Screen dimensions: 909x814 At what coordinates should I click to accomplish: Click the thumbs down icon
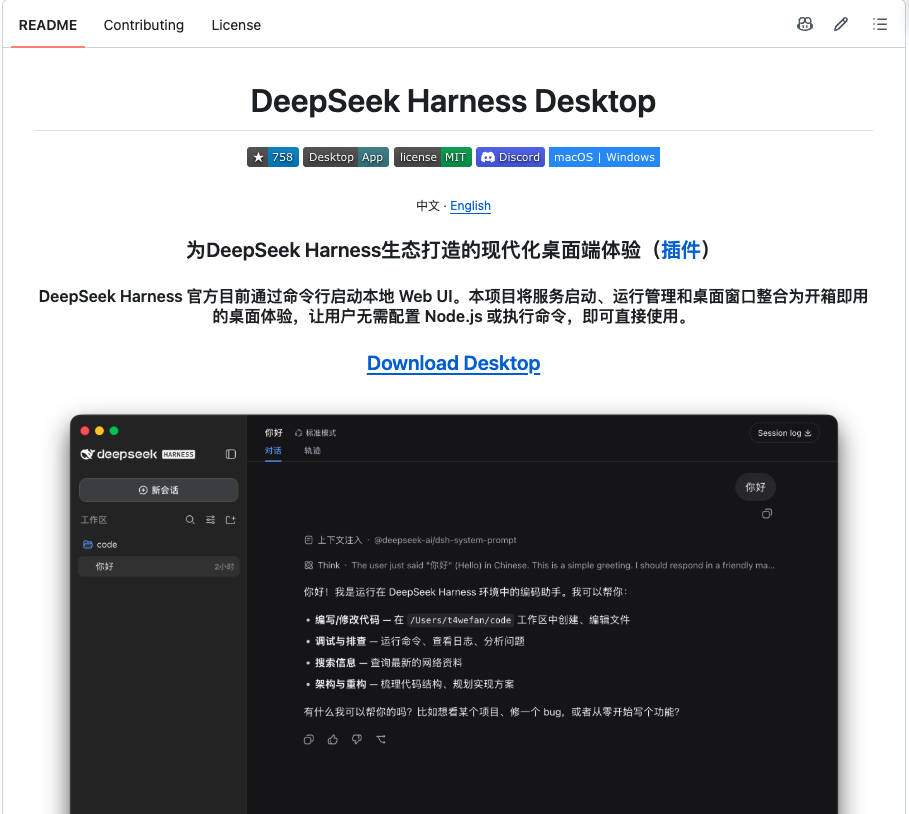(357, 739)
